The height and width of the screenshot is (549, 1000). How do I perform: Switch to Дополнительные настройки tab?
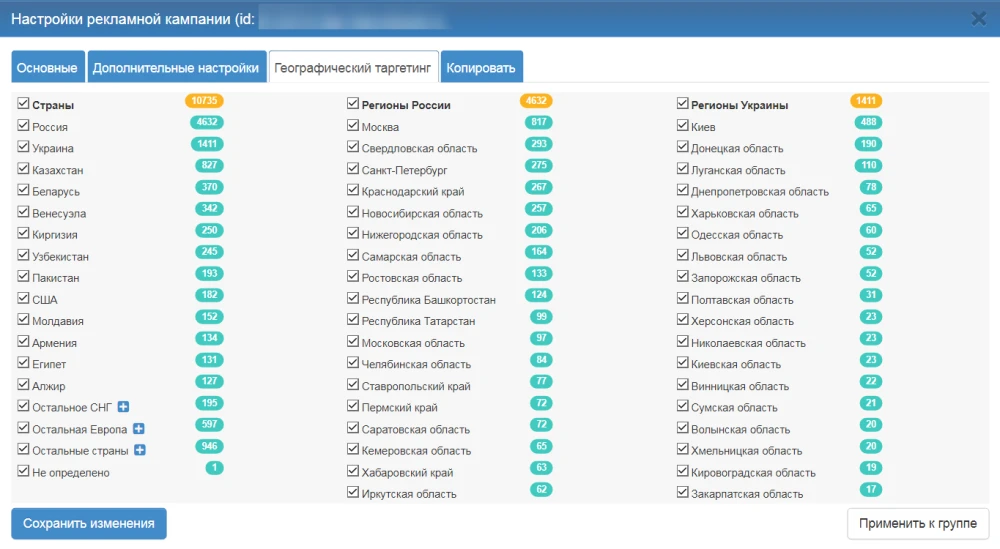[x=176, y=68]
